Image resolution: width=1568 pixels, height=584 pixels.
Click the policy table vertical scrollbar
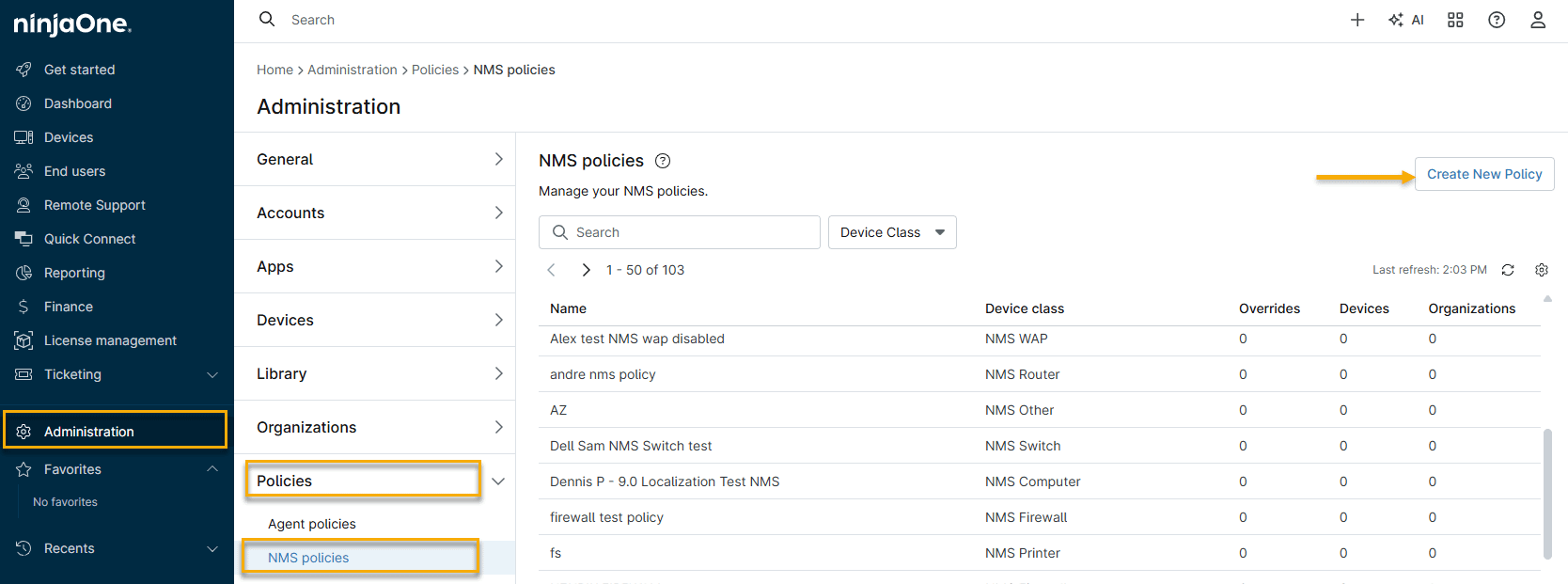pos(1547,494)
